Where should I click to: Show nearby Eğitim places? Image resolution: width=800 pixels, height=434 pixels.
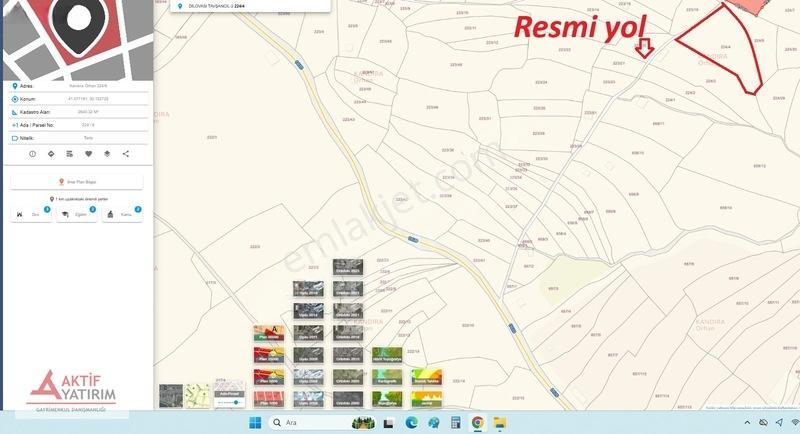pyautogui.click(x=77, y=214)
